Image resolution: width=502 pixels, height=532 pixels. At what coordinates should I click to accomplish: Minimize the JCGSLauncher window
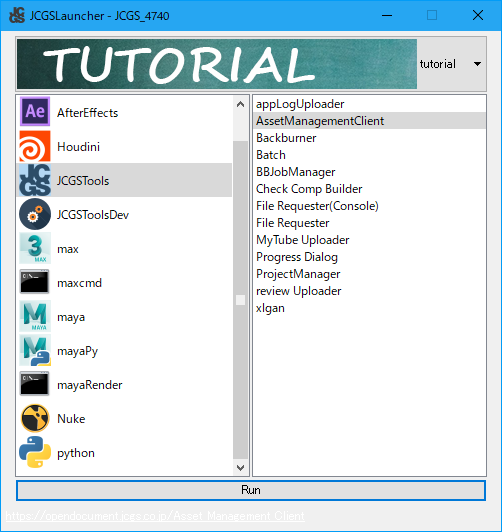[387, 15]
